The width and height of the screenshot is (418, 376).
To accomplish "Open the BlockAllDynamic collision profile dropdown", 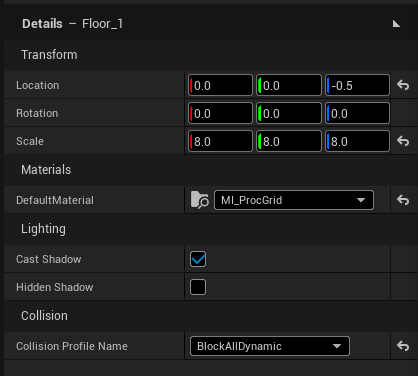I will [x=270, y=346].
